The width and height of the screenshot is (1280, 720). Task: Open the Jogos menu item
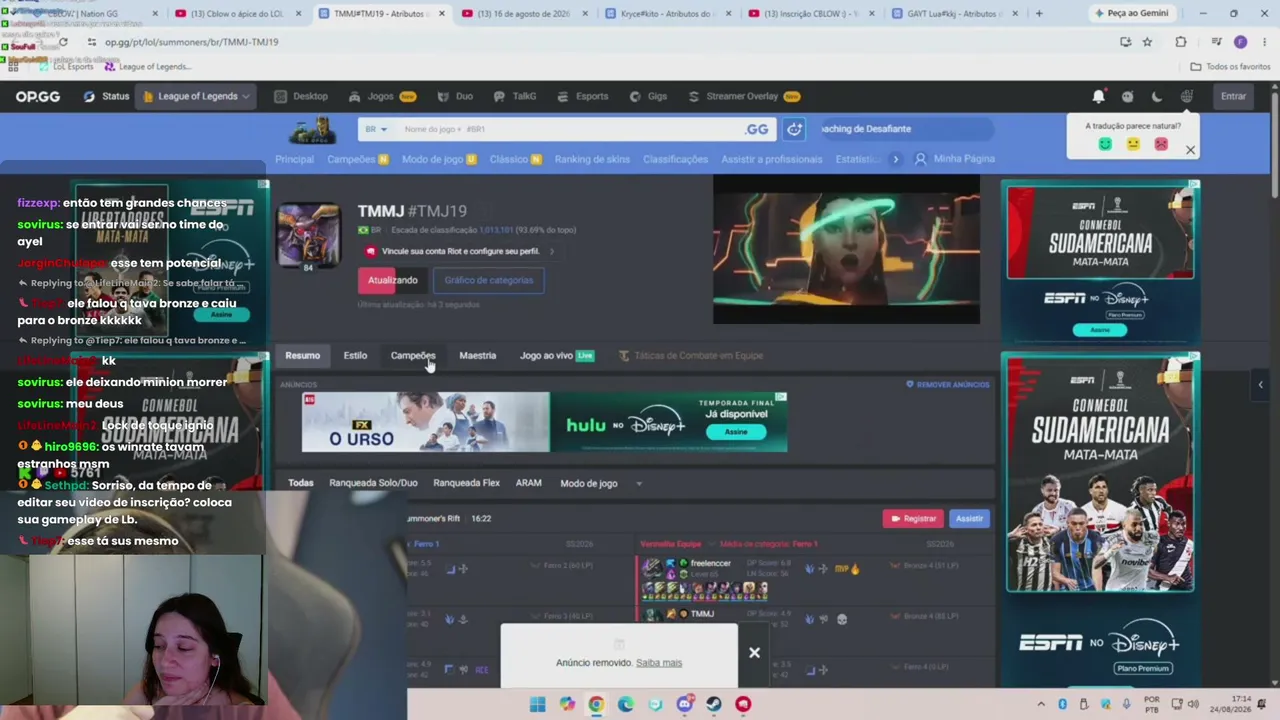(382, 96)
